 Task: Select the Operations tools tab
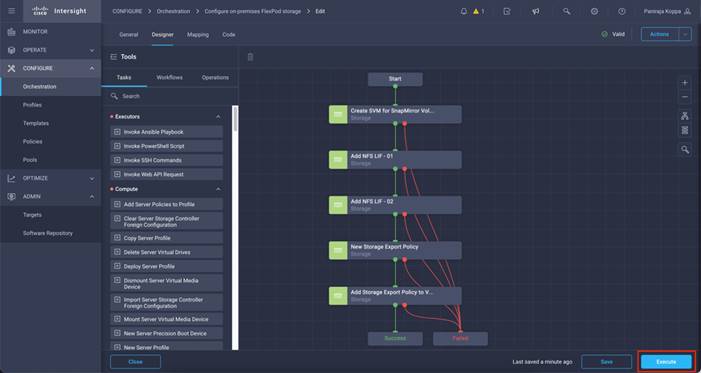(x=215, y=77)
